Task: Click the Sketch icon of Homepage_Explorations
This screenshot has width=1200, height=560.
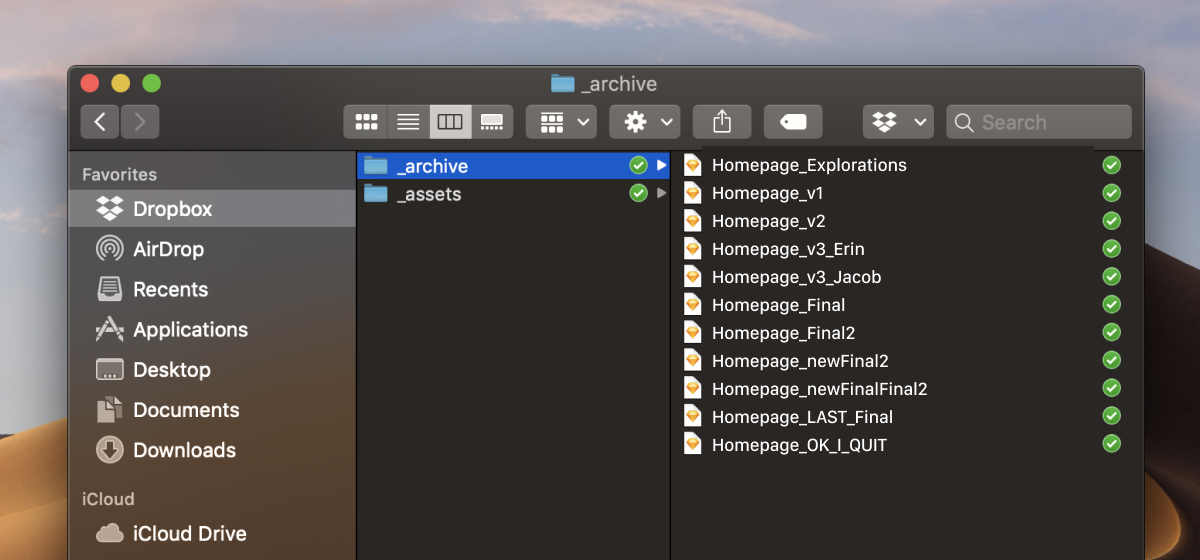Action: pos(692,165)
